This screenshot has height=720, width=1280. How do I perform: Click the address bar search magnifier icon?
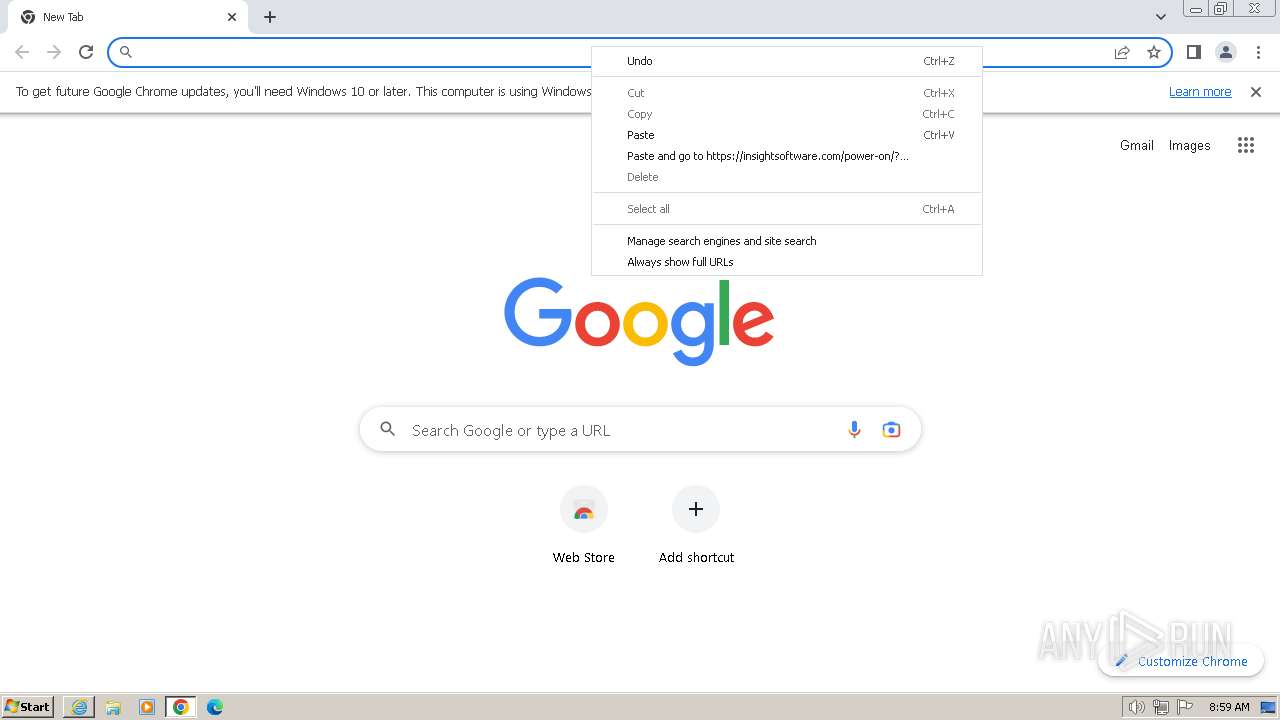126,52
